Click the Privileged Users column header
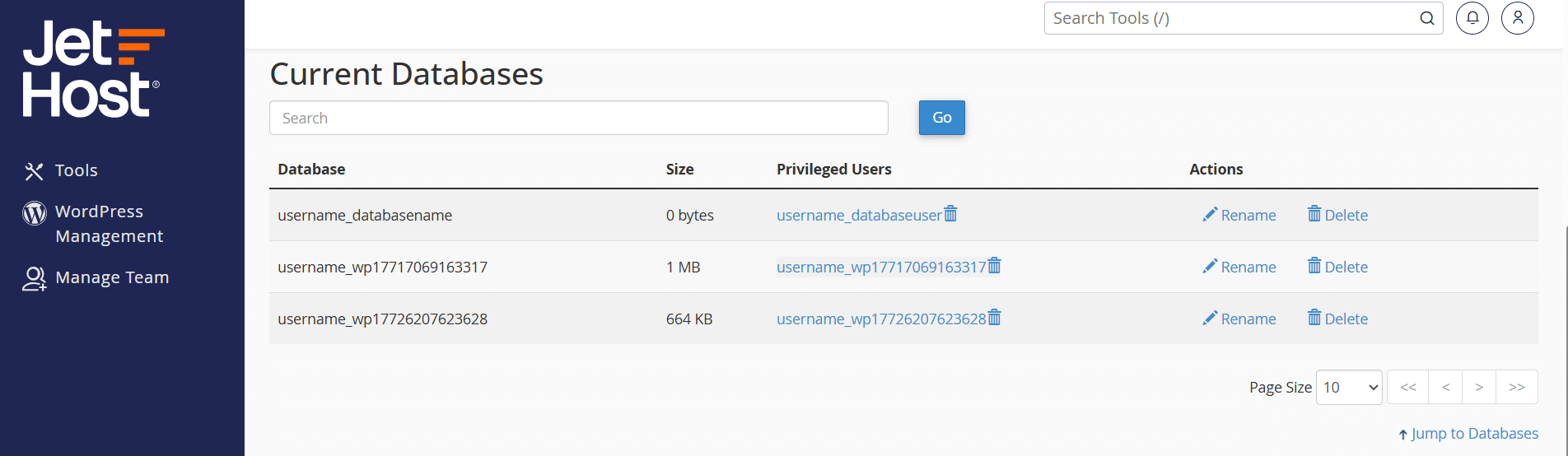1568x456 pixels. click(833, 169)
